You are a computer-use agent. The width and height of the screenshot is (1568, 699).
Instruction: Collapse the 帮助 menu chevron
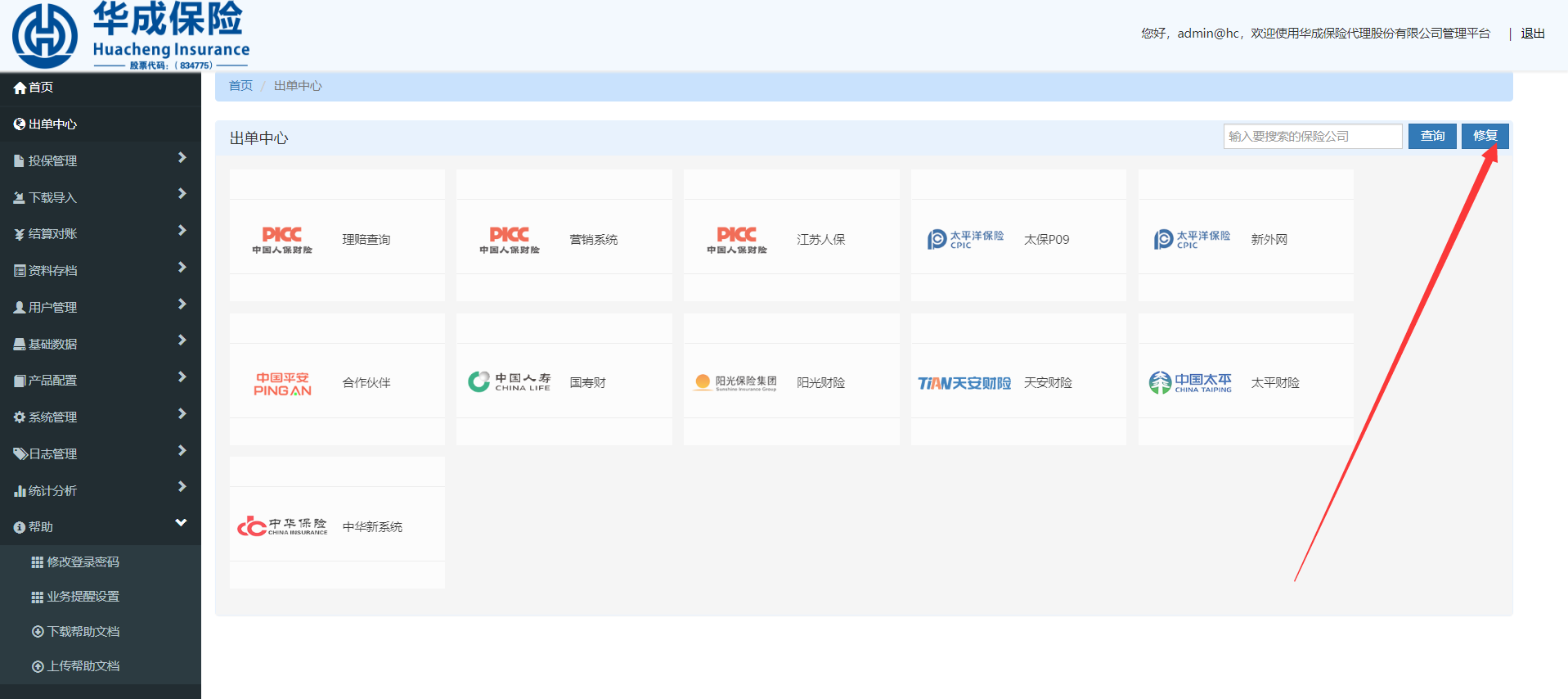click(182, 523)
